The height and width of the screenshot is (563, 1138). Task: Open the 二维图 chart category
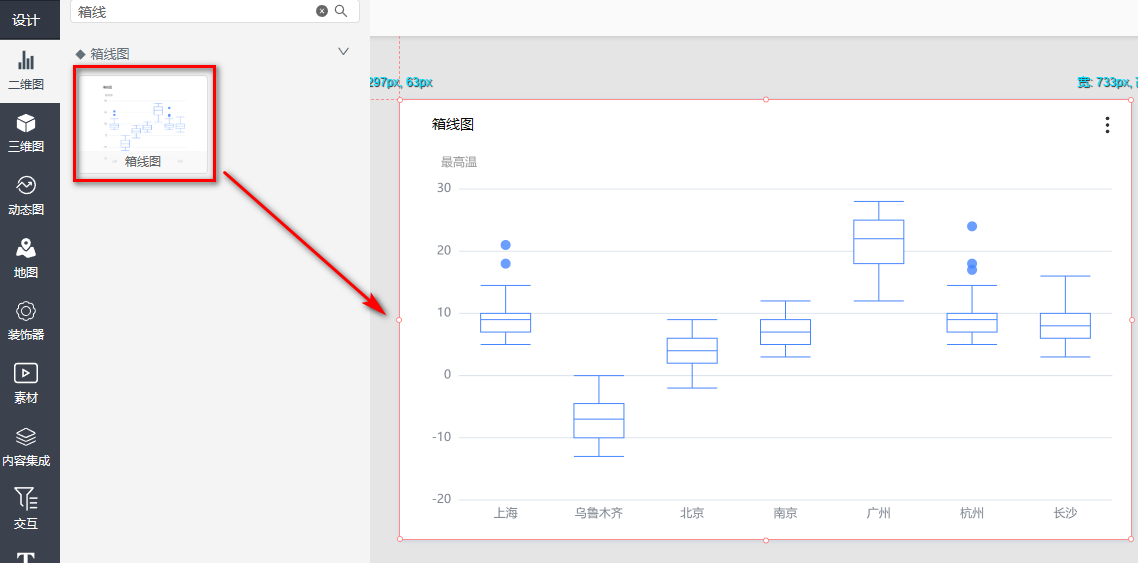(x=26, y=70)
